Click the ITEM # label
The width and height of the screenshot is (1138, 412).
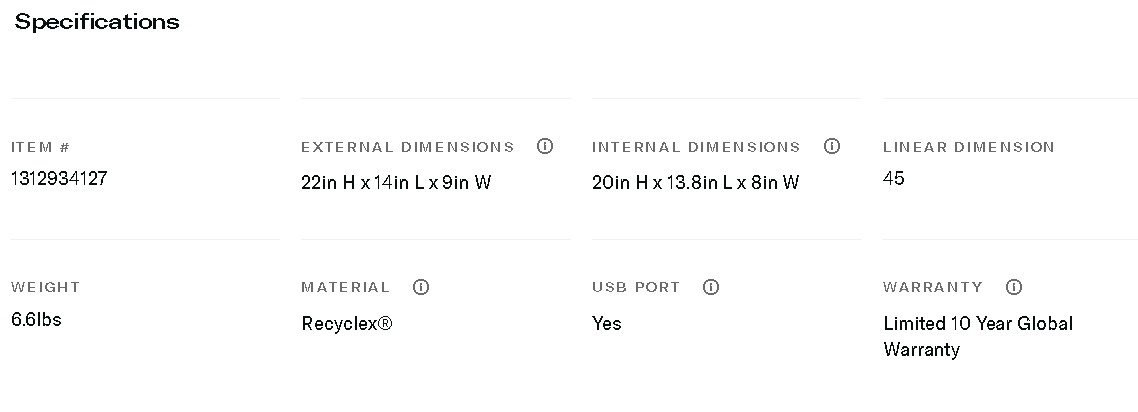[x=40, y=147]
